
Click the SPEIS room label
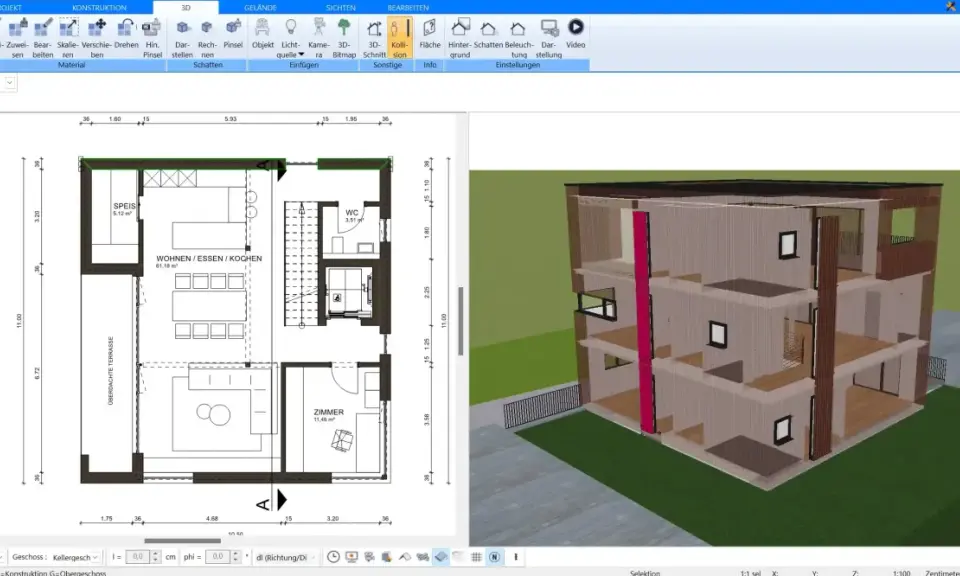pyautogui.click(x=124, y=206)
